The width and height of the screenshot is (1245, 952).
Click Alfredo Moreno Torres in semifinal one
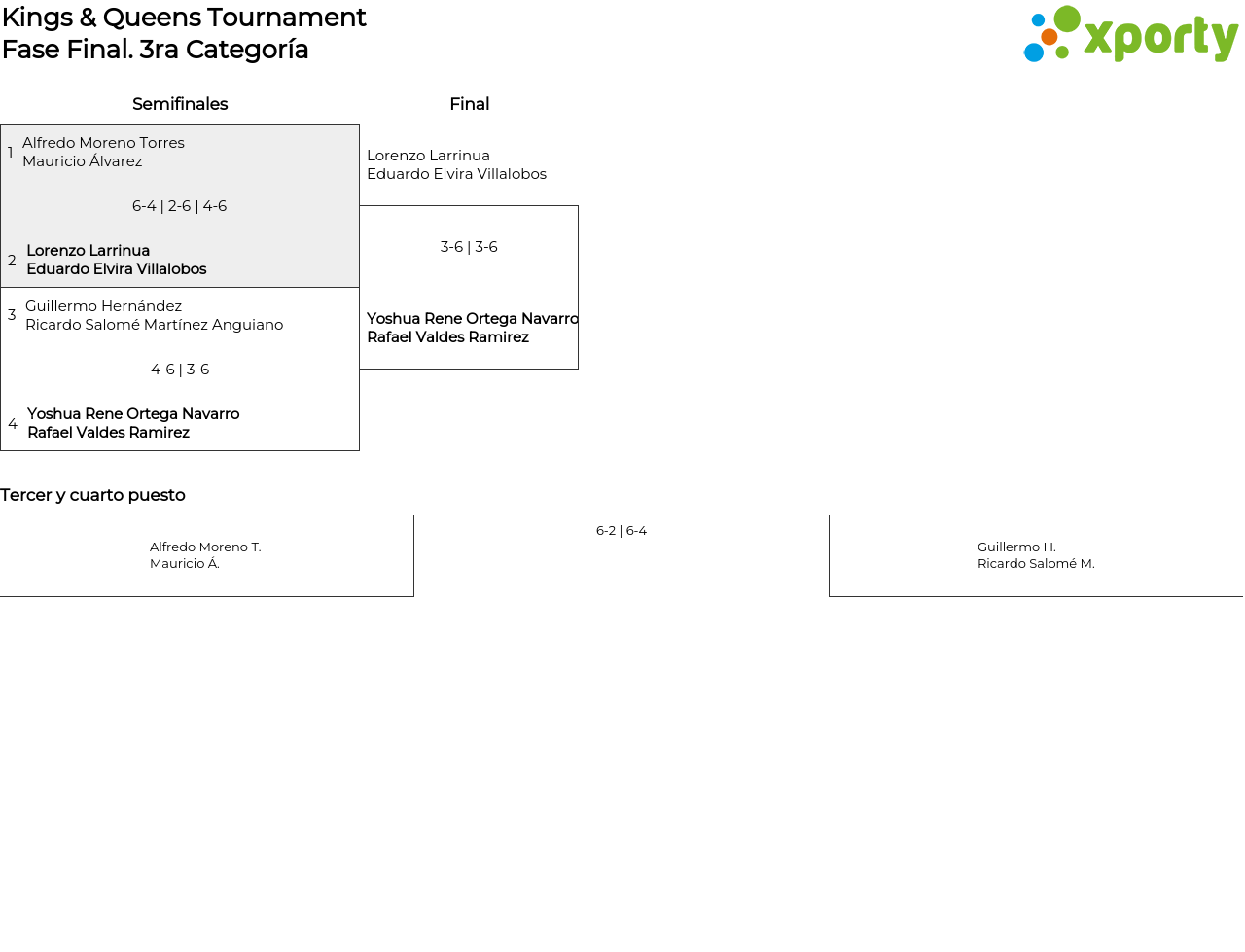click(103, 143)
